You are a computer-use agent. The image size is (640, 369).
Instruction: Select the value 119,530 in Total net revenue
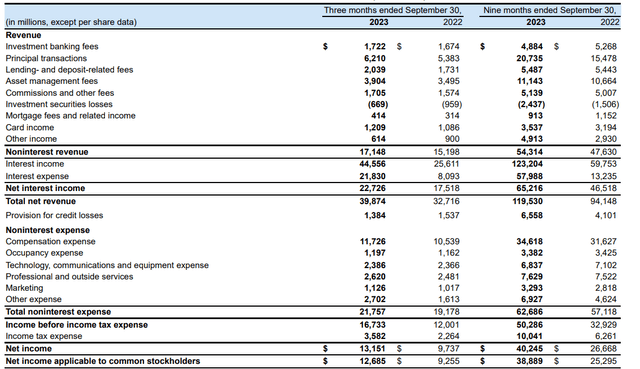[x=528, y=201]
